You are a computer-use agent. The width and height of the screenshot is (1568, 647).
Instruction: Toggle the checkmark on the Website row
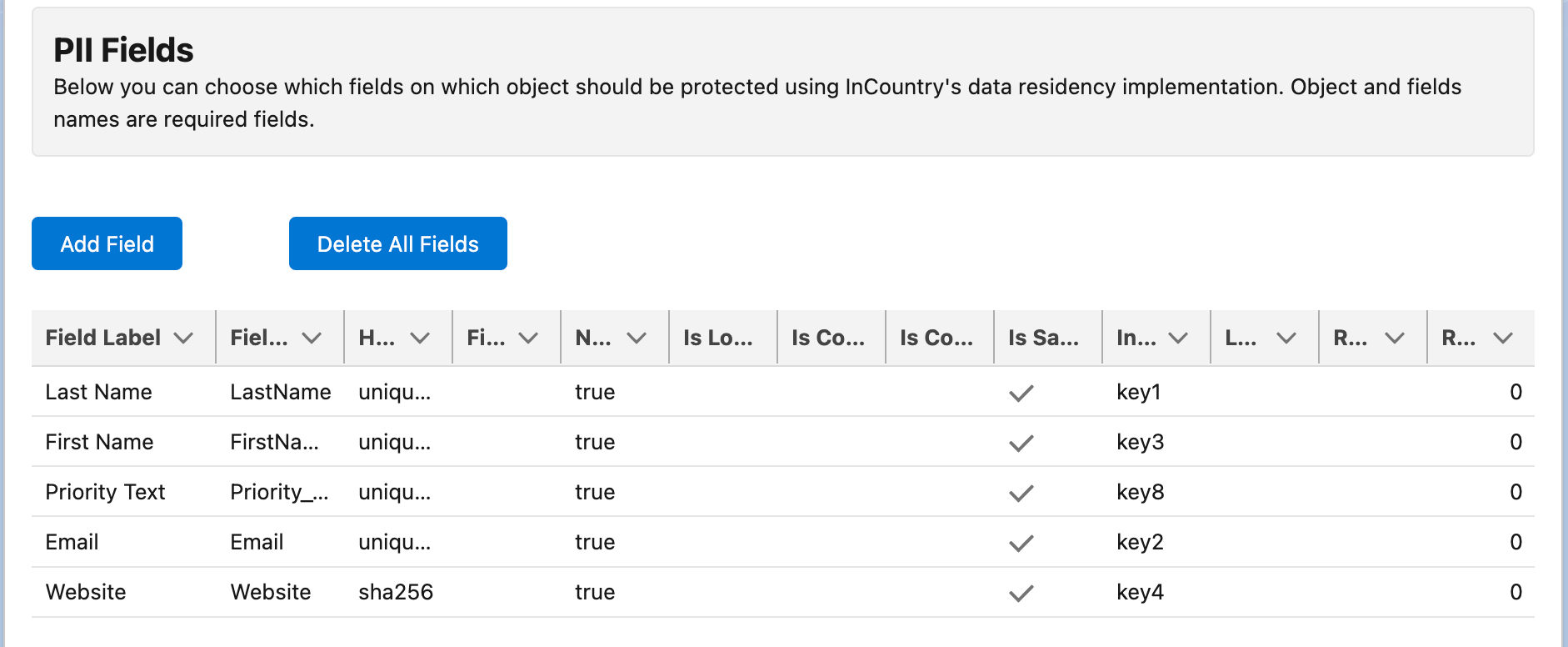tap(1021, 592)
